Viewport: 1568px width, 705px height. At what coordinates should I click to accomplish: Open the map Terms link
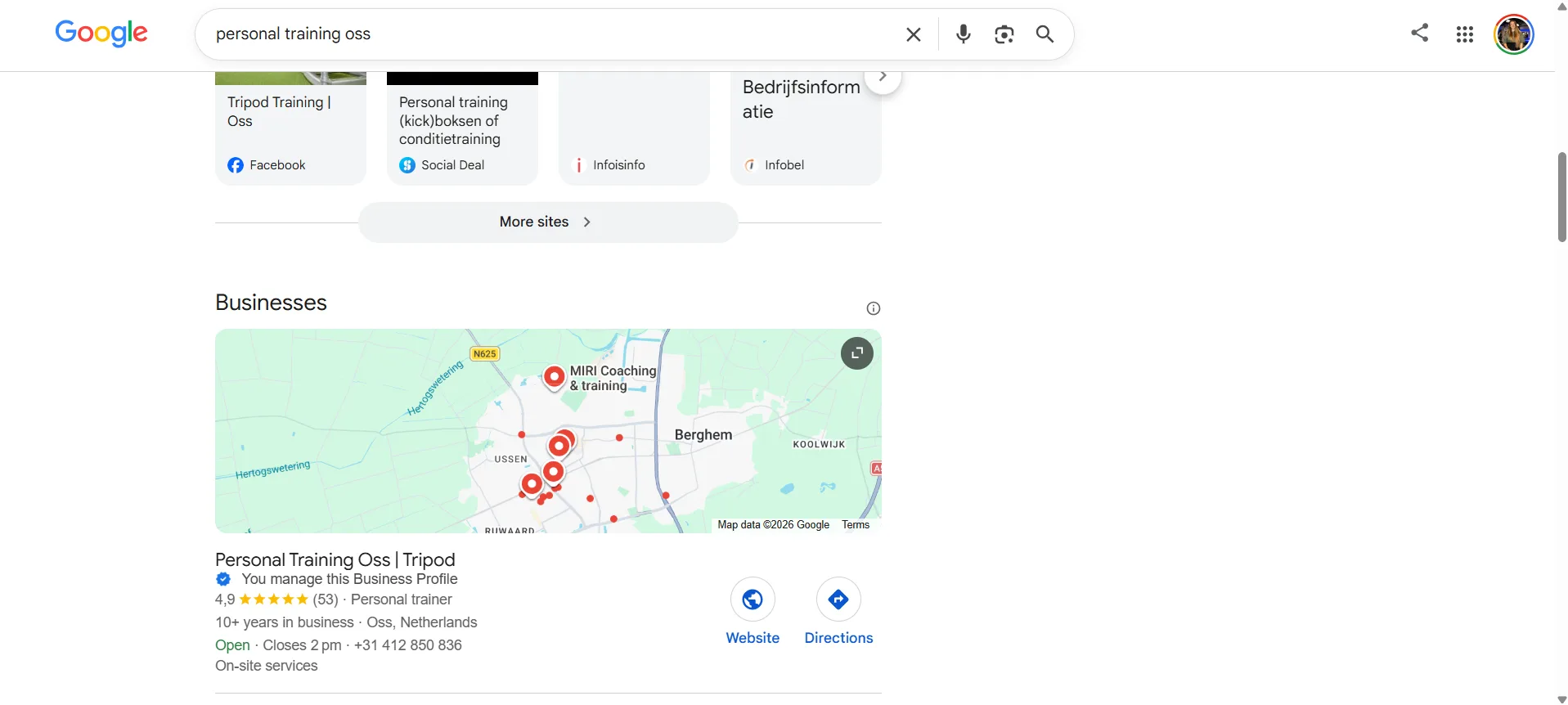856,525
